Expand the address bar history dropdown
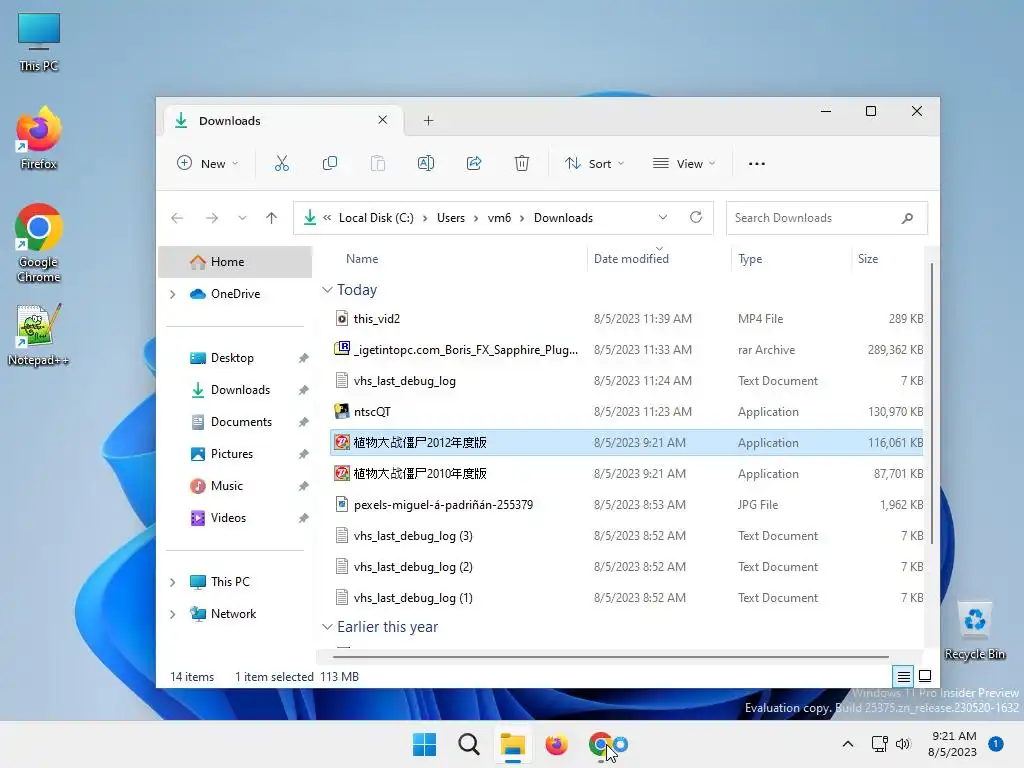The height and width of the screenshot is (768, 1024). pyautogui.click(x=663, y=217)
